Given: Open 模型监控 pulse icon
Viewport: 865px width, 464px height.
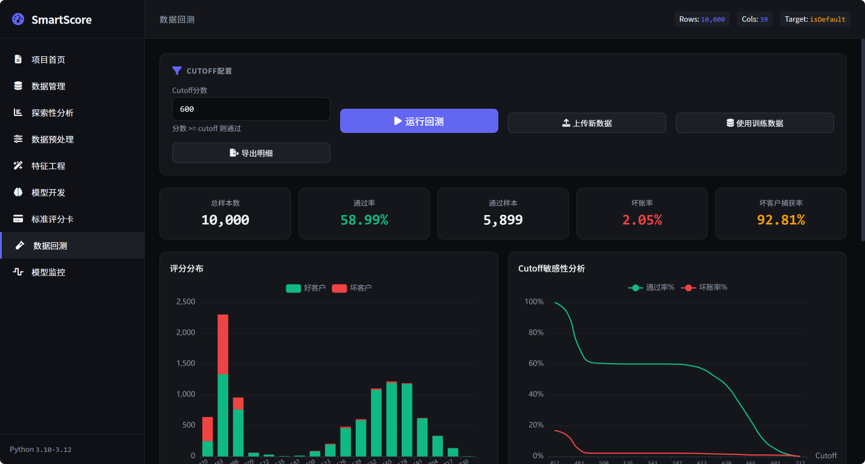Looking at the screenshot, I should click(x=18, y=271).
